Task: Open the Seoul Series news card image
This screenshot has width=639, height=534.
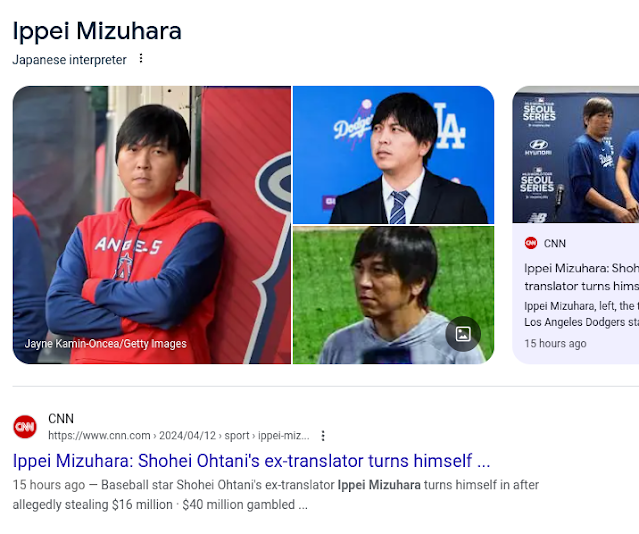Action: tap(575, 154)
